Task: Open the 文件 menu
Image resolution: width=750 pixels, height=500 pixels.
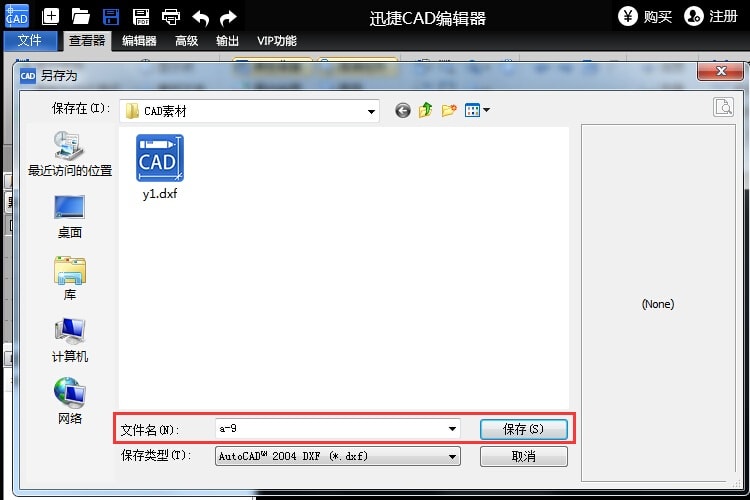Action: [30, 41]
